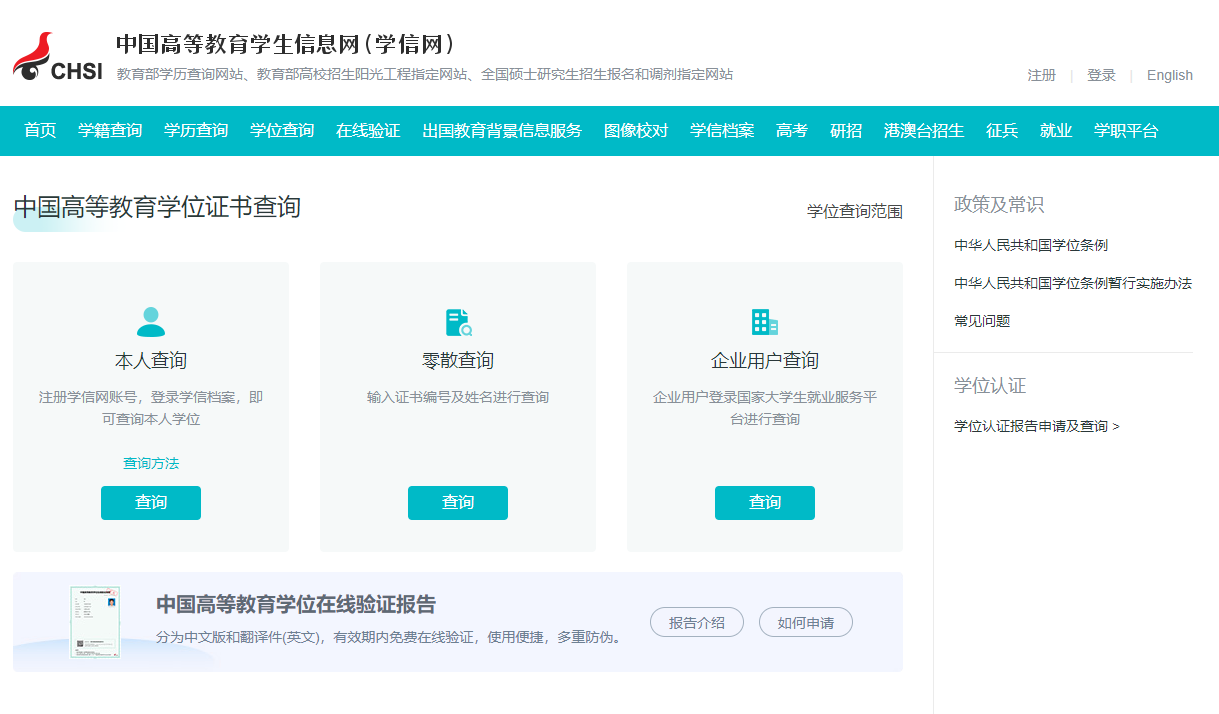Go to 首页 in the navigation bar
Screen dimensions: 1219x714
[x=40, y=131]
